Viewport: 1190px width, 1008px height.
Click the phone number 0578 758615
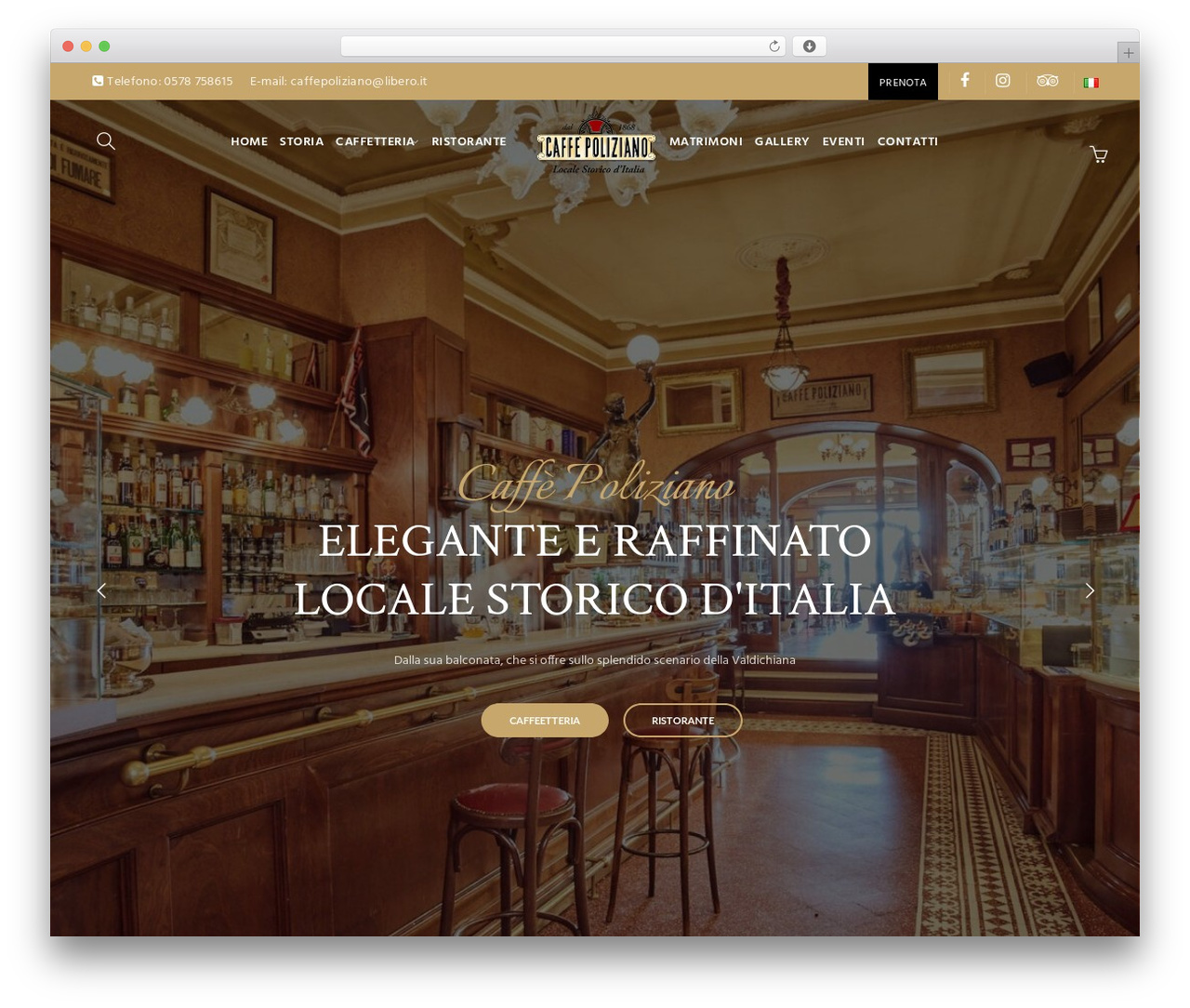(198, 81)
